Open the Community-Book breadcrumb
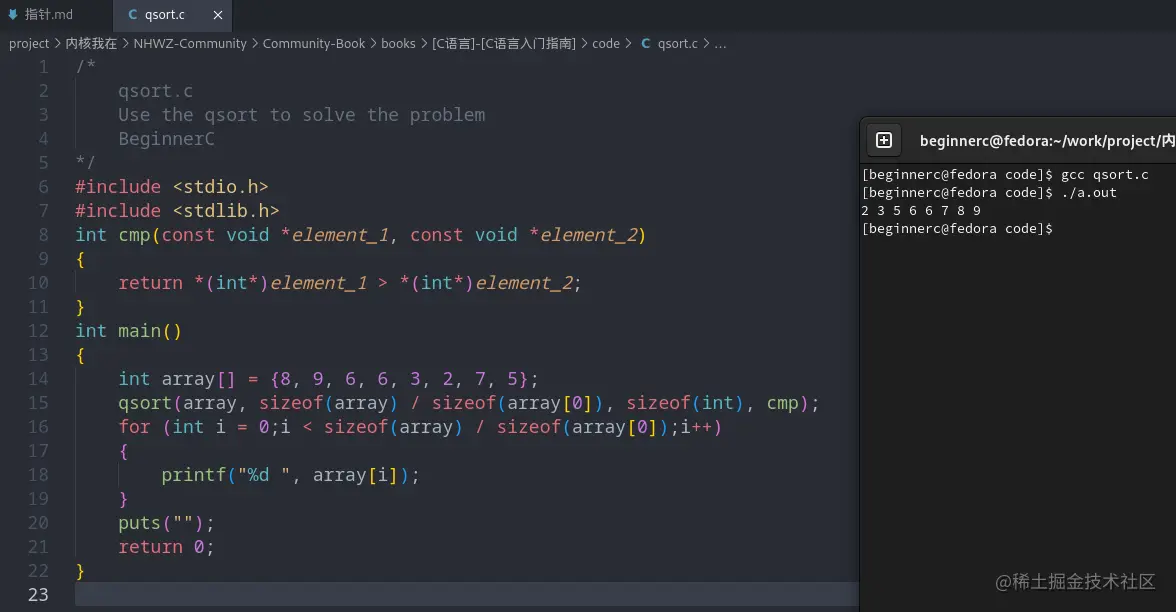The width and height of the screenshot is (1176, 612). click(x=314, y=44)
